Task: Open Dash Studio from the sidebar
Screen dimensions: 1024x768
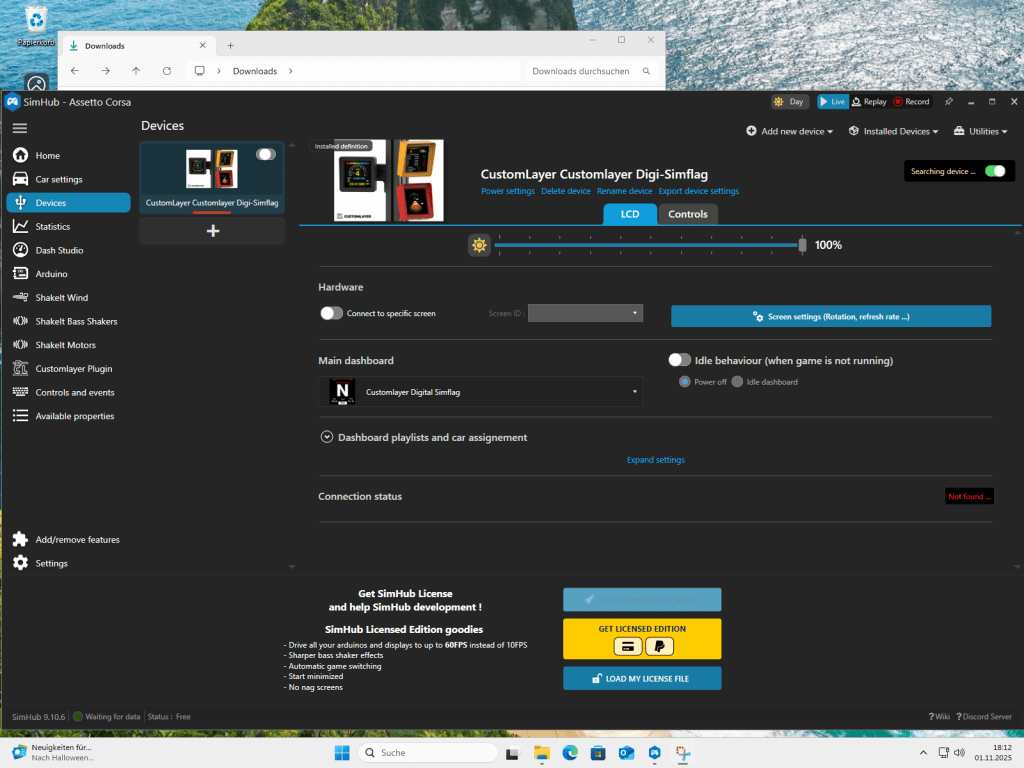Action: click(x=59, y=250)
